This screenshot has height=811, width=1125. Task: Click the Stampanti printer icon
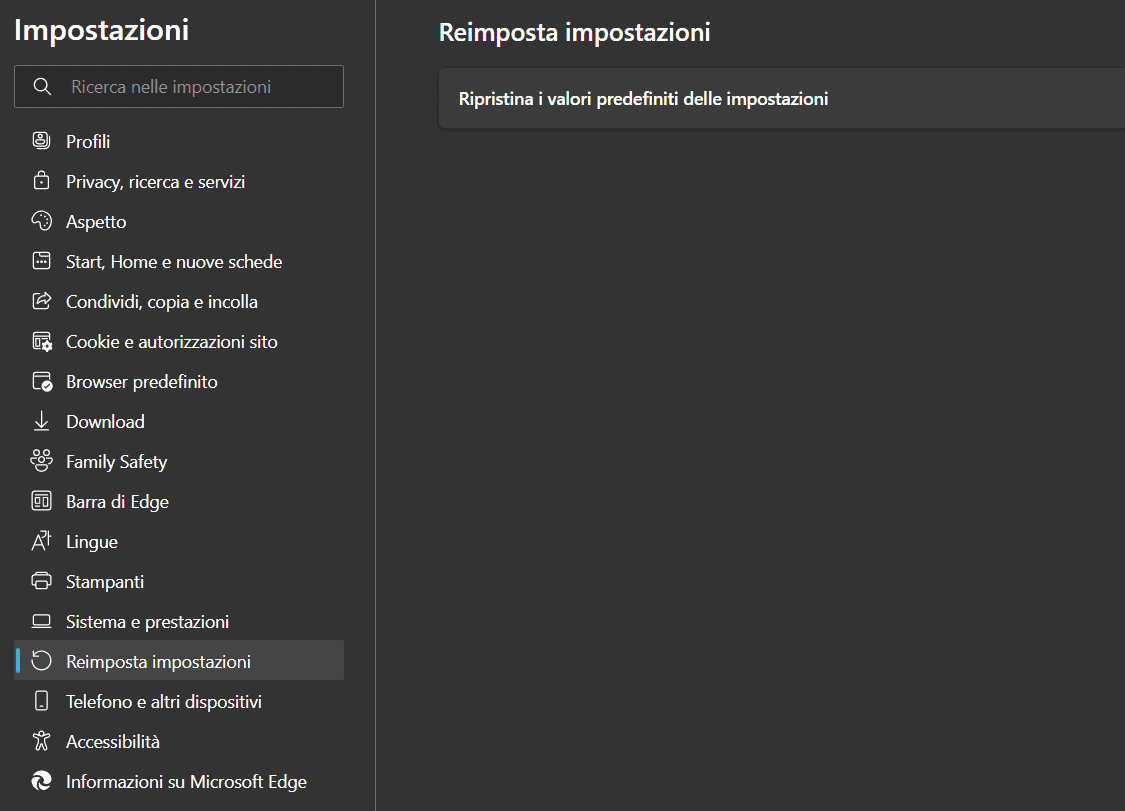tap(41, 581)
